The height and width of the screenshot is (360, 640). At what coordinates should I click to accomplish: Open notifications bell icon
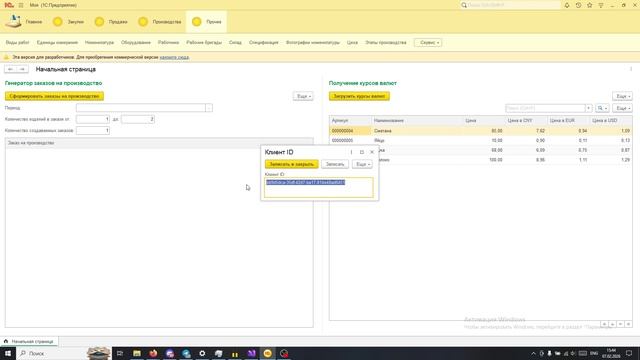pos(567,5)
